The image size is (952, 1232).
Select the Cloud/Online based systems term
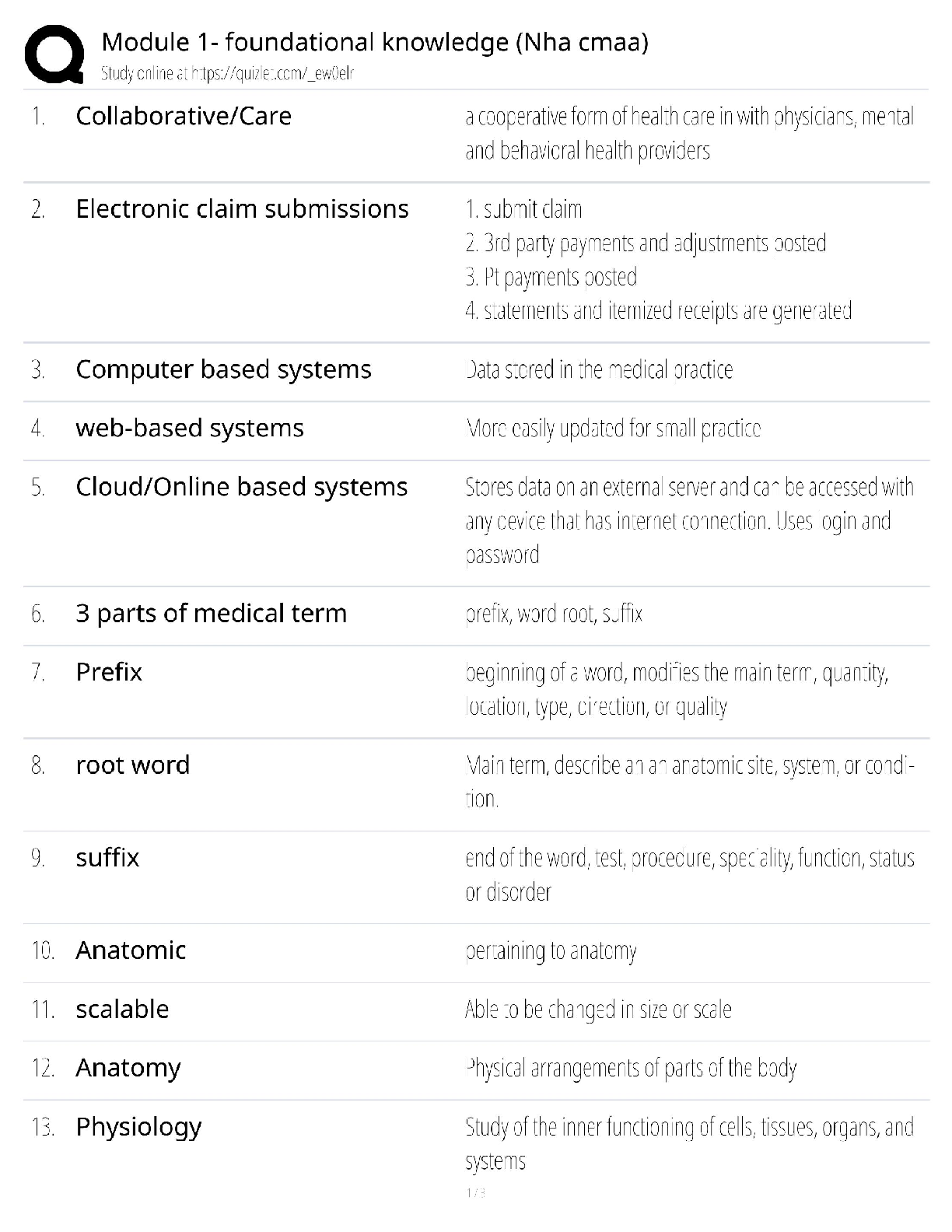coord(241,487)
